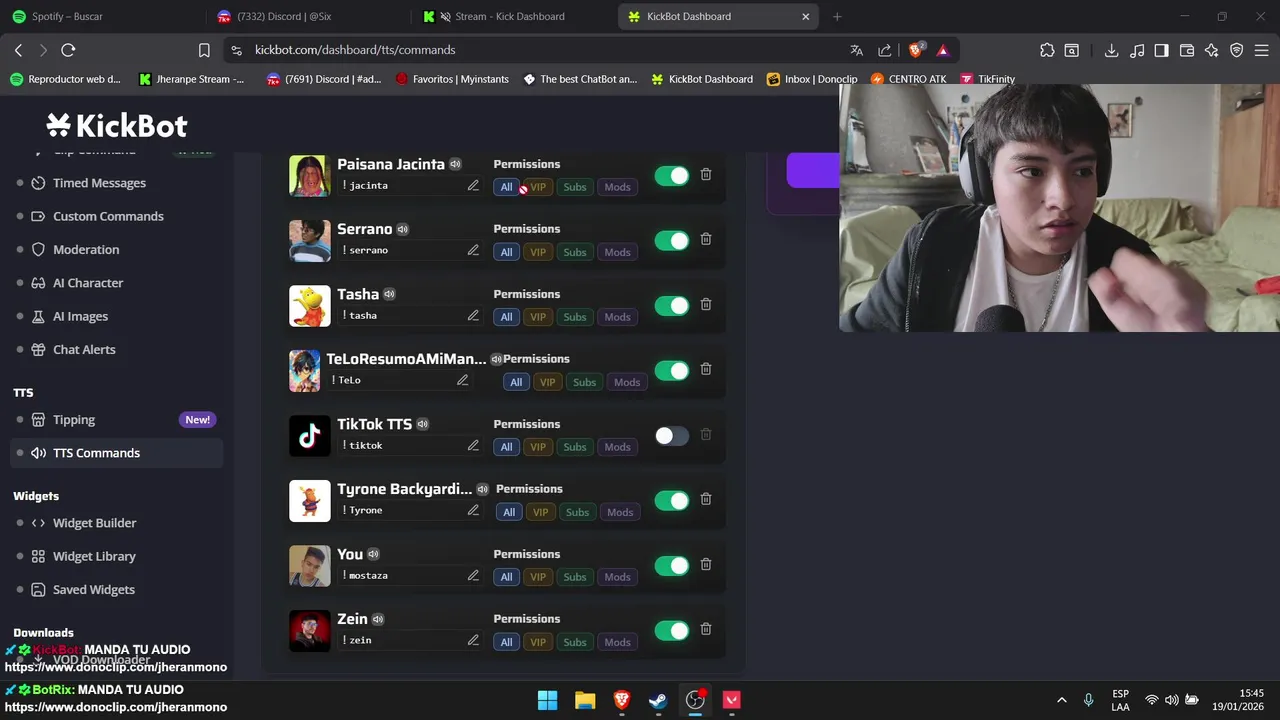1280x720 pixels.
Task: Open Moderation in sidebar
Action: (x=86, y=249)
